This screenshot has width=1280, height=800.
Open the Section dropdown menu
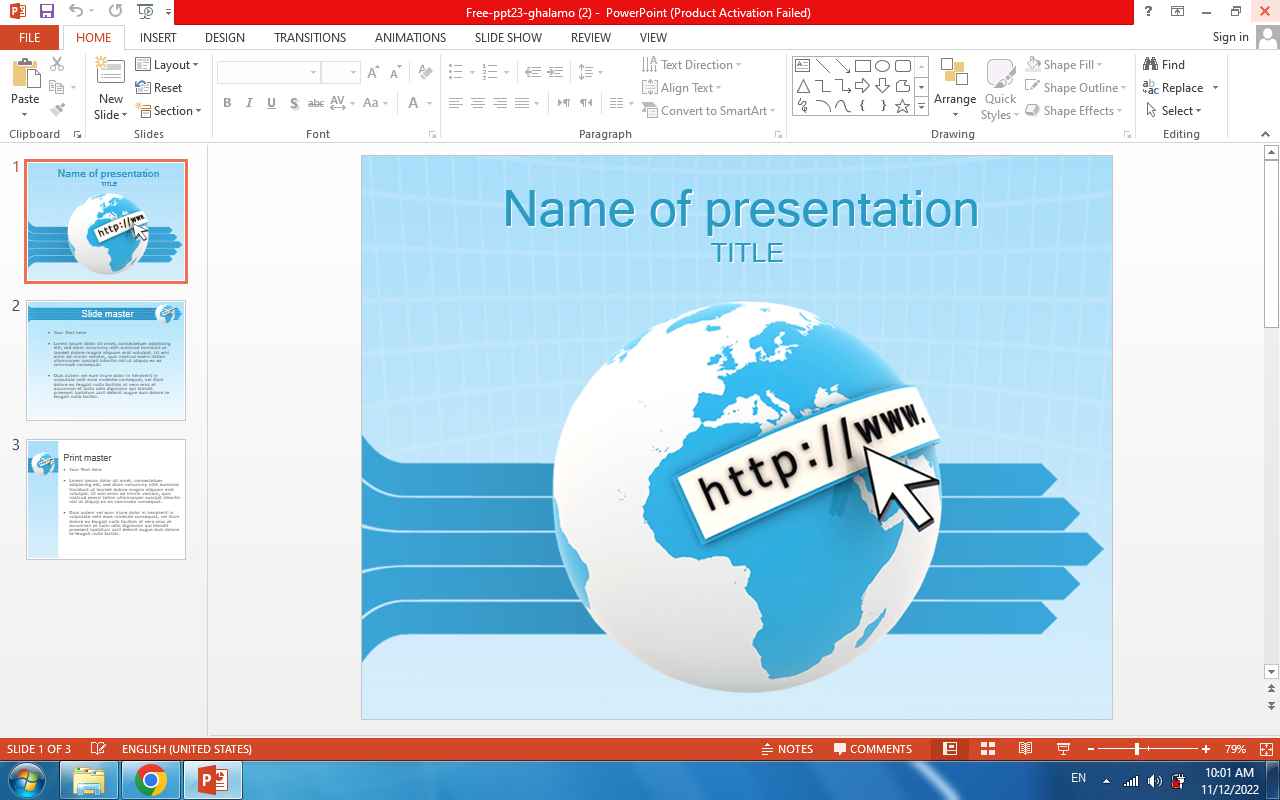click(x=169, y=111)
